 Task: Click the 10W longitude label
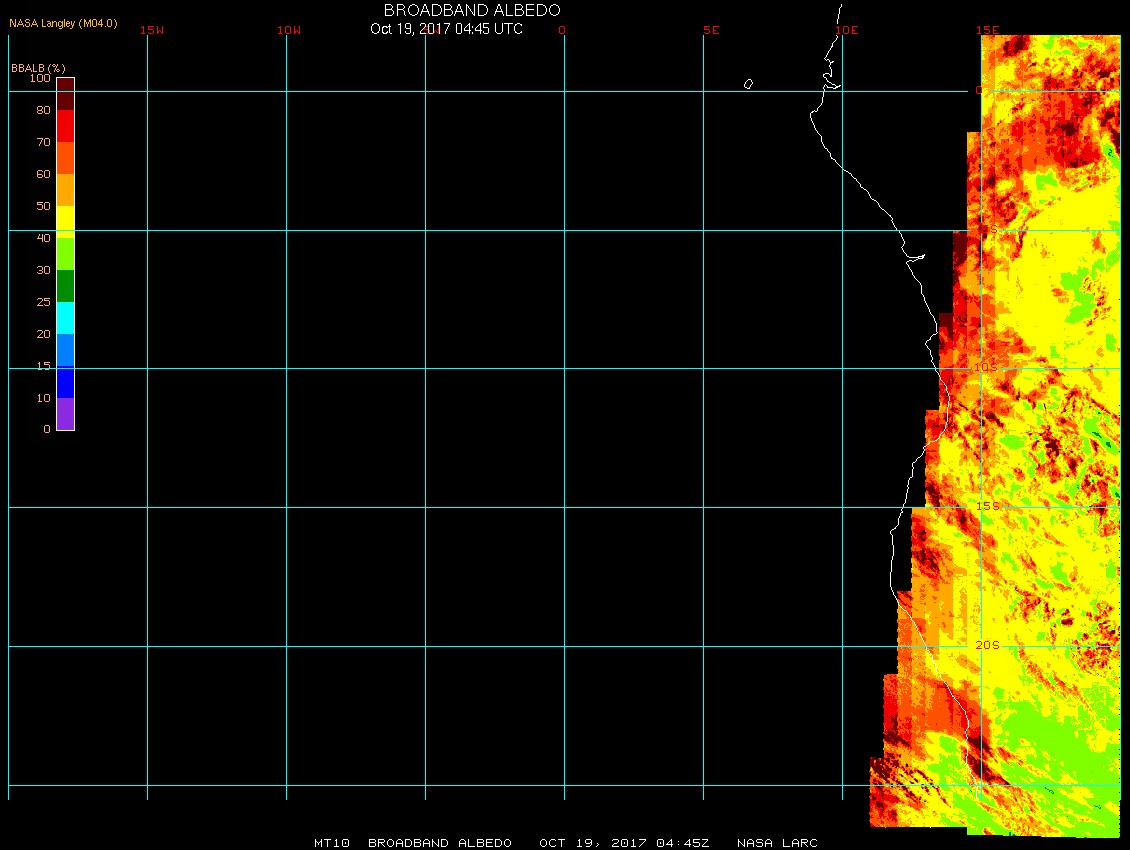[289, 30]
